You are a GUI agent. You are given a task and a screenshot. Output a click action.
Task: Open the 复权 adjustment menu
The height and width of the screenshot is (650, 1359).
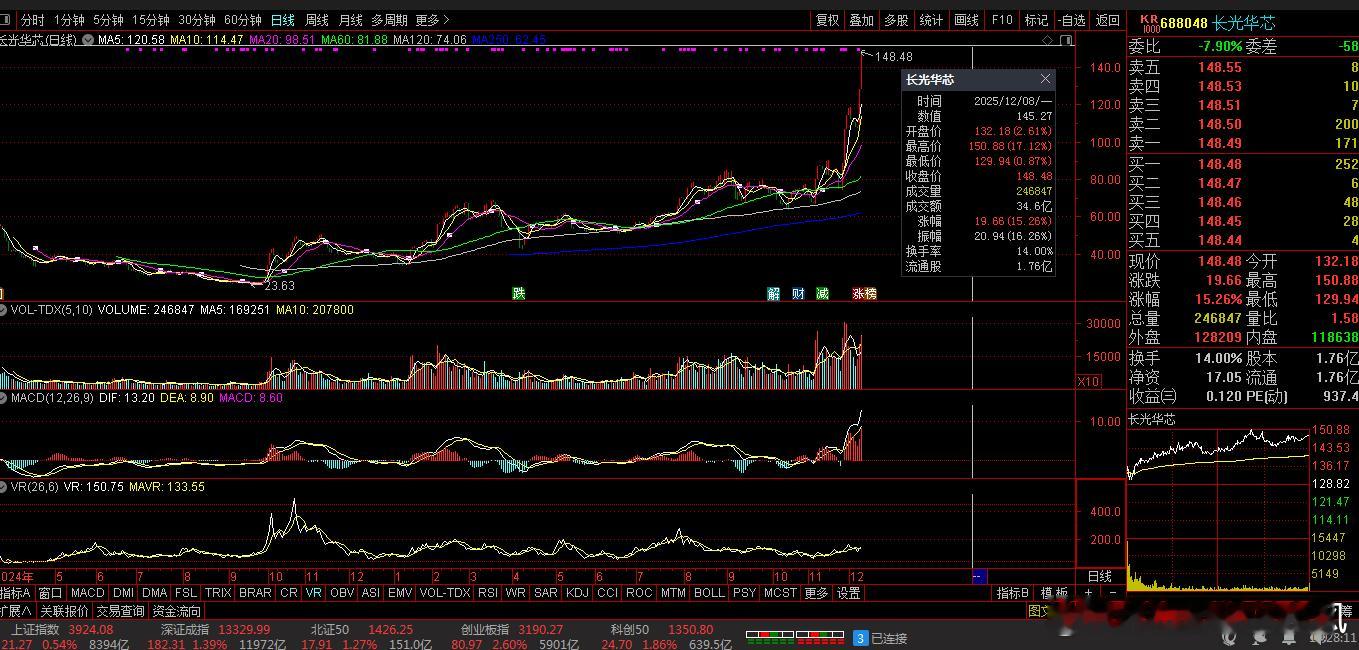[827, 20]
